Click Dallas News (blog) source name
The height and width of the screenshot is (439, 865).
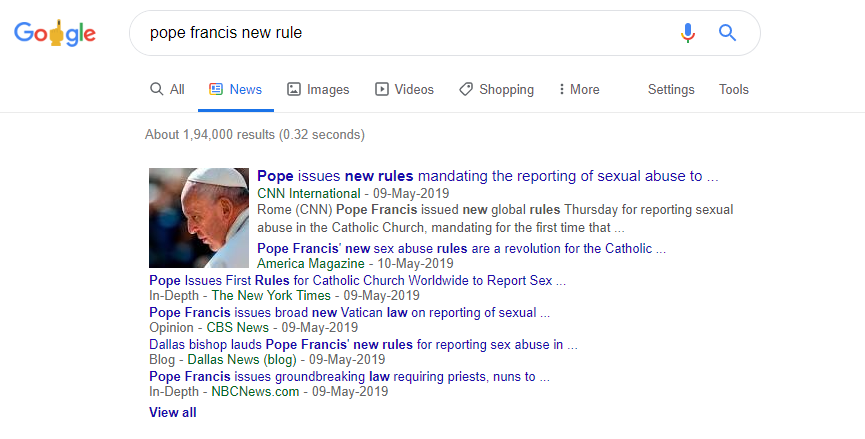[x=242, y=360]
